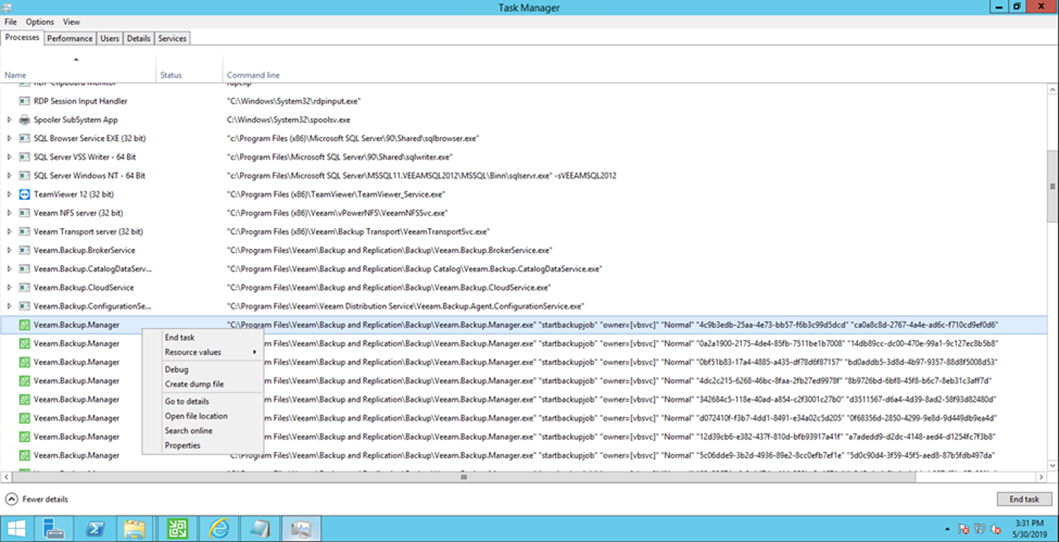The width and height of the screenshot is (1059, 542).
Task: Expand the Veeam Transport server group
Action: coord(9,232)
